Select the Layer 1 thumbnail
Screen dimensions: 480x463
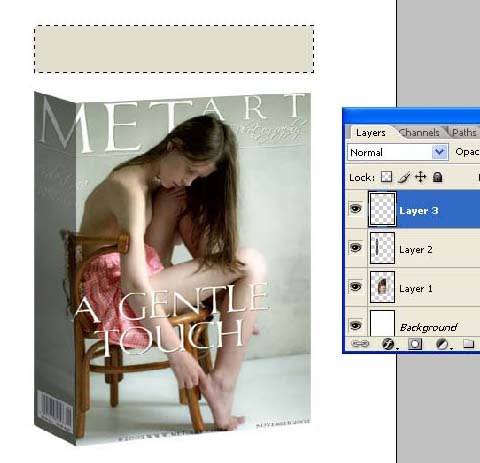coord(382,287)
